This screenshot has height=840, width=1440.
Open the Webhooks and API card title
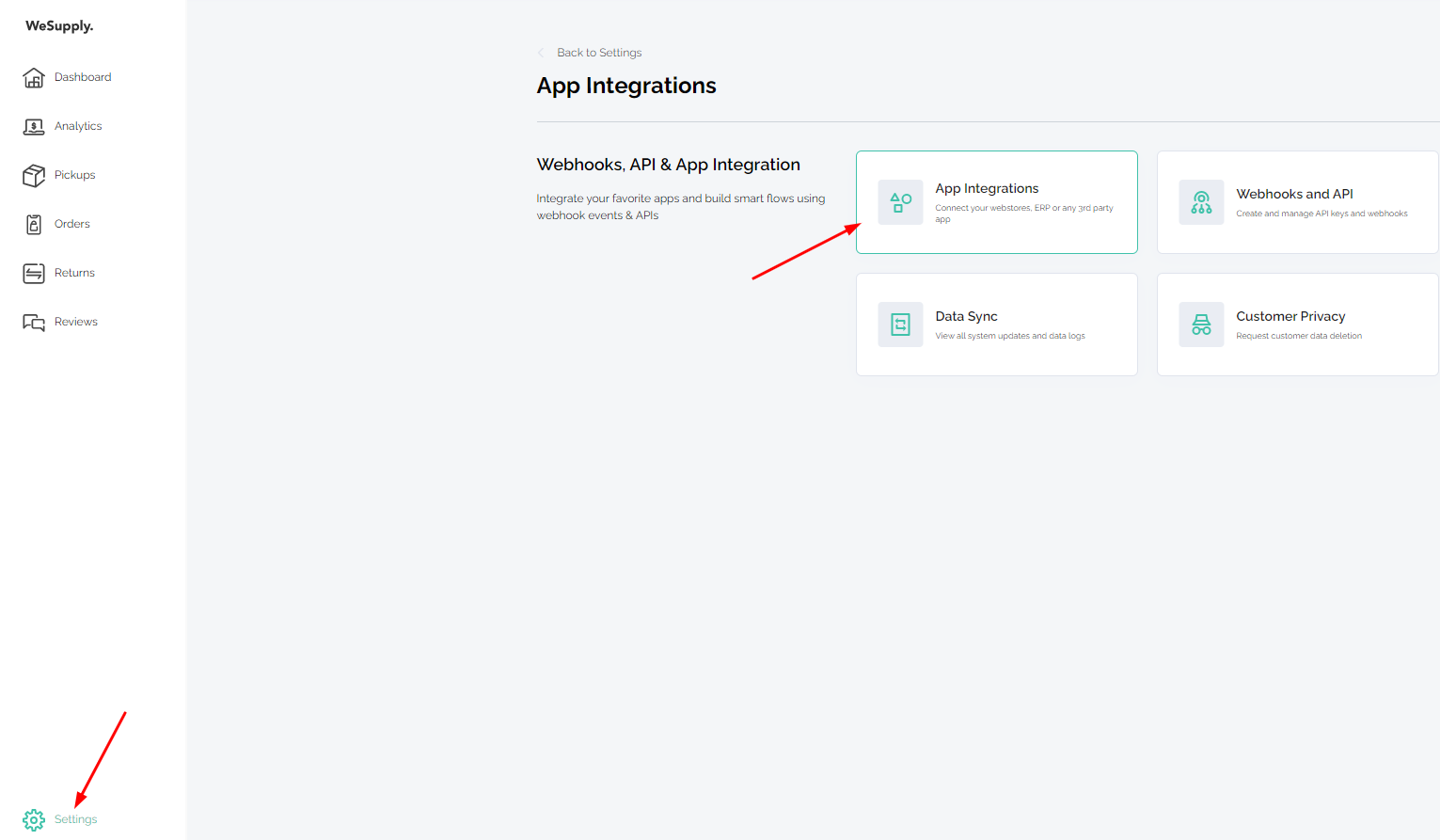[x=1294, y=194]
